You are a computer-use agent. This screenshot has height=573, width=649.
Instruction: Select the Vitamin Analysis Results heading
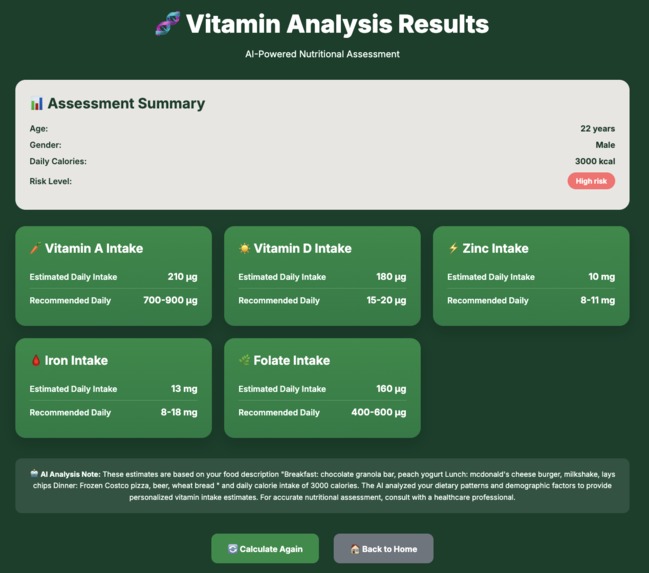click(337, 24)
